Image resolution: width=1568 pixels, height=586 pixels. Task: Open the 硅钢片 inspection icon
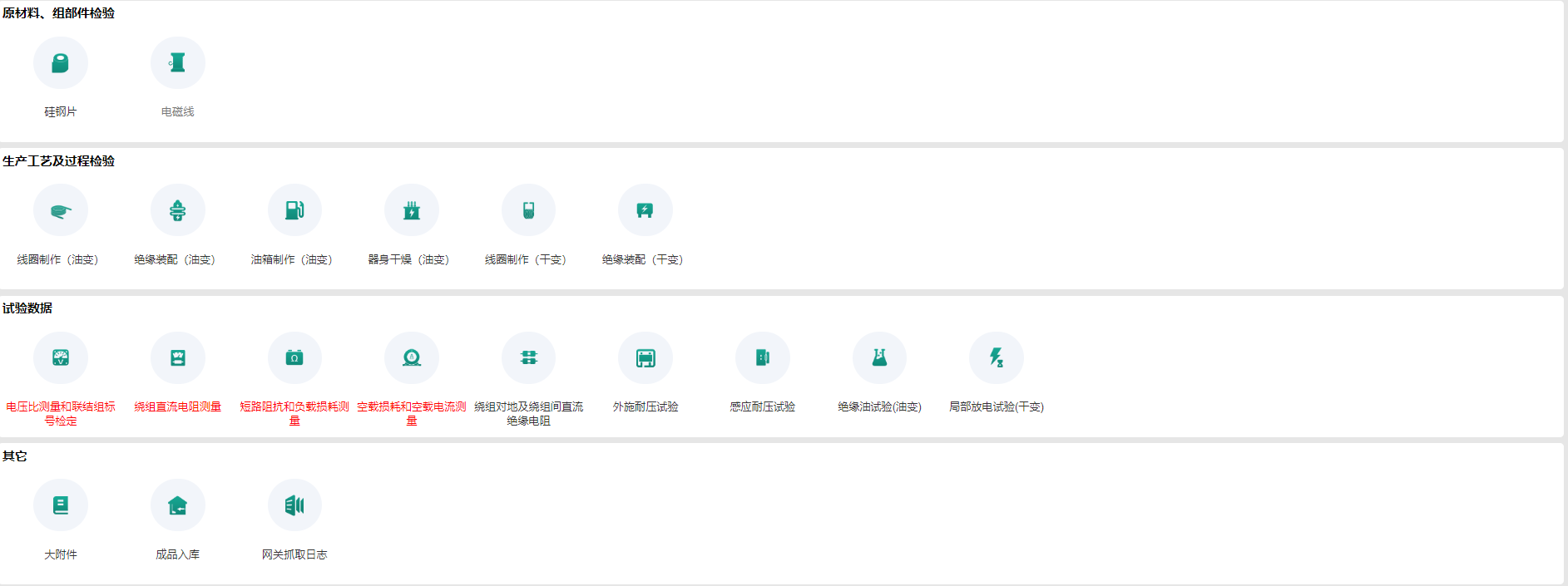pyautogui.click(x=61, y=63)
